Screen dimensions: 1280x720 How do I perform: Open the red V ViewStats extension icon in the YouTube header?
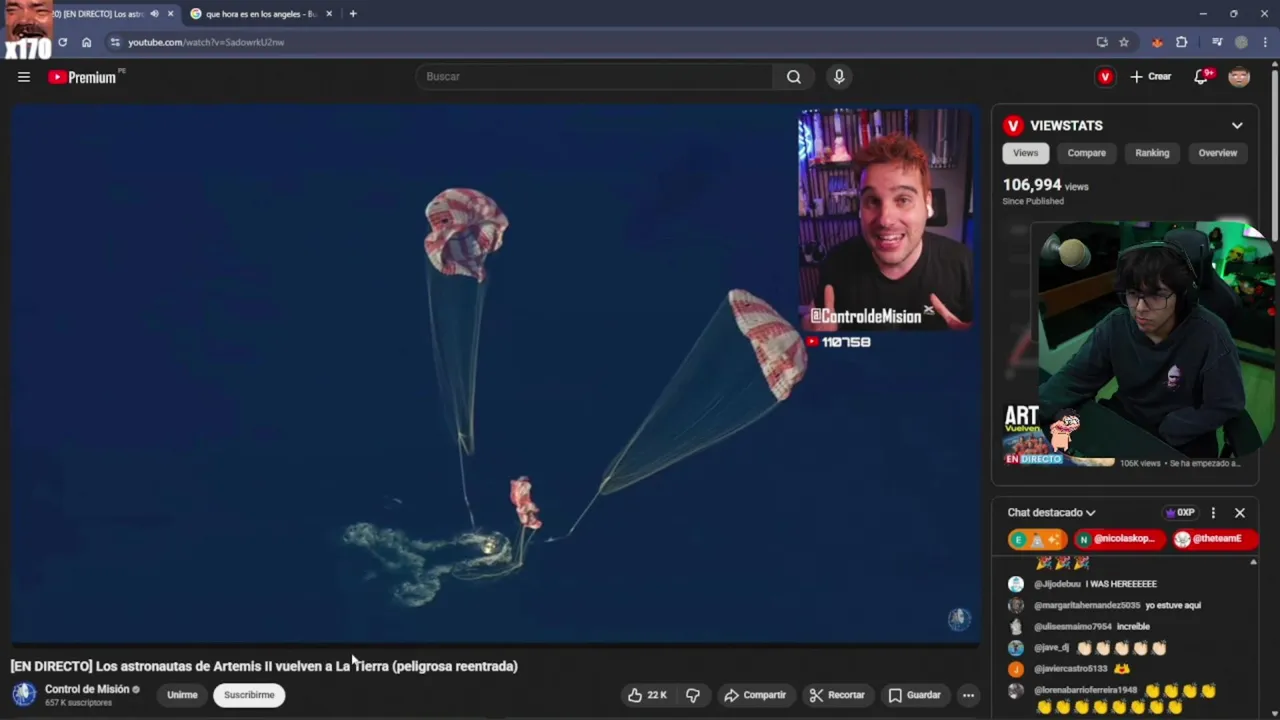tap(1105, 77)
